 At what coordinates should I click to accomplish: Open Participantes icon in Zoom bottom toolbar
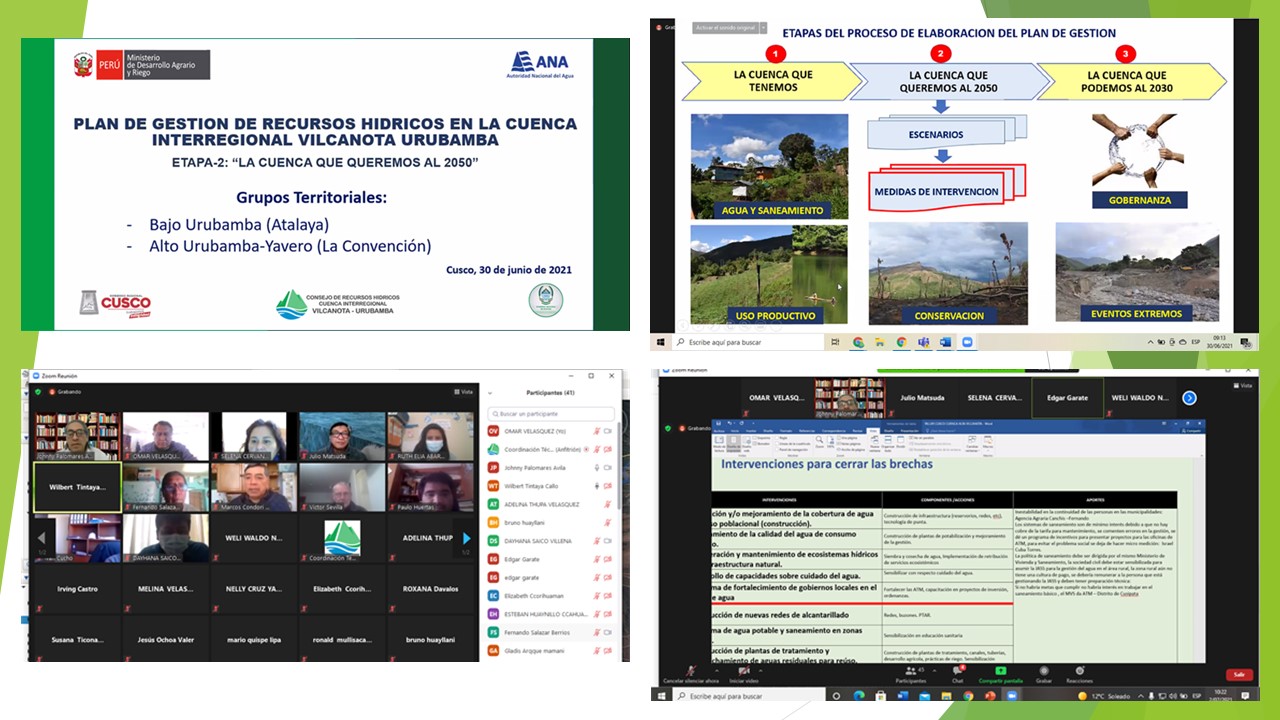click(x=910, y=671)
